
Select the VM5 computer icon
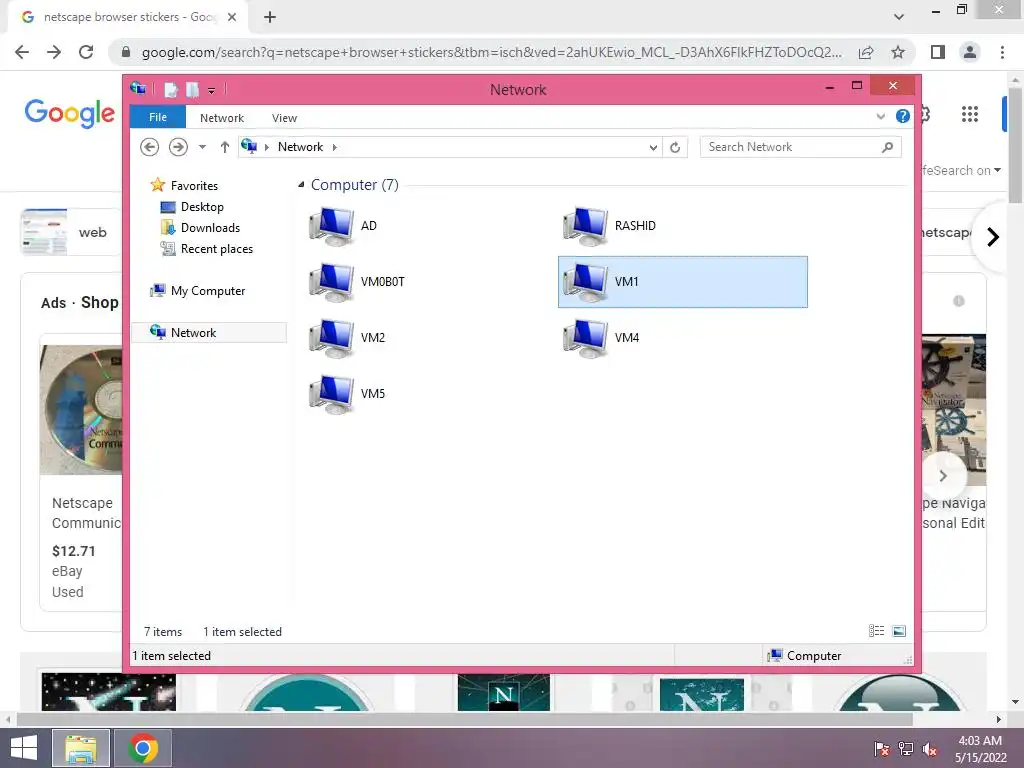pos(332,394)
